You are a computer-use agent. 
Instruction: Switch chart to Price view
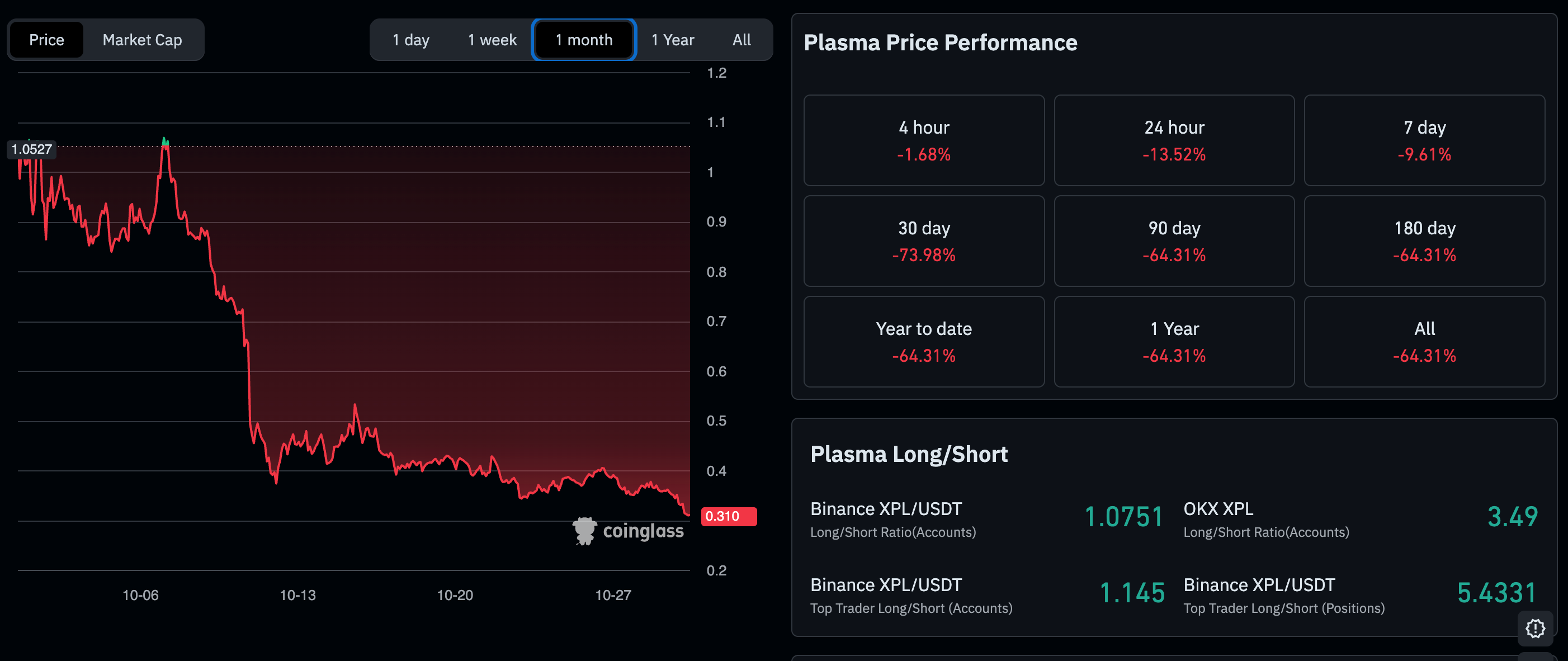click(x=46, y=40)
